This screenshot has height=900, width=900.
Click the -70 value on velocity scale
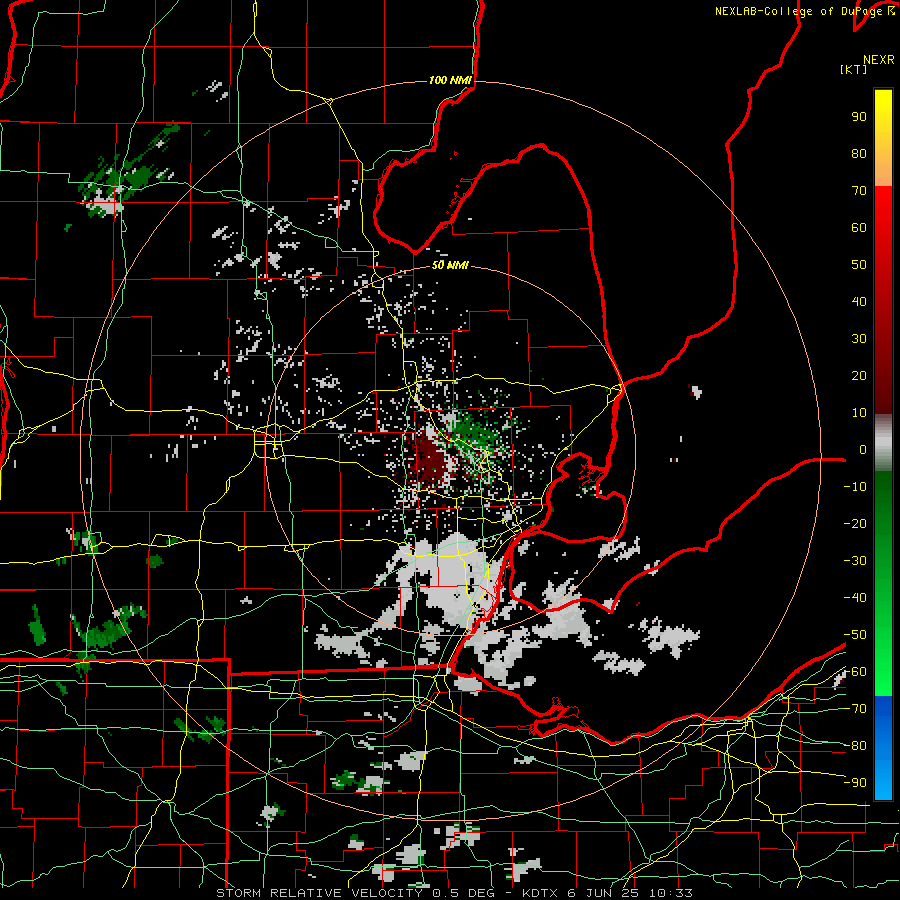point(855,709)
